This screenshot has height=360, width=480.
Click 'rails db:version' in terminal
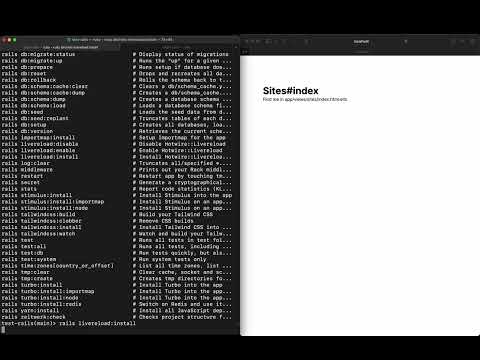(x=27, y=131)
